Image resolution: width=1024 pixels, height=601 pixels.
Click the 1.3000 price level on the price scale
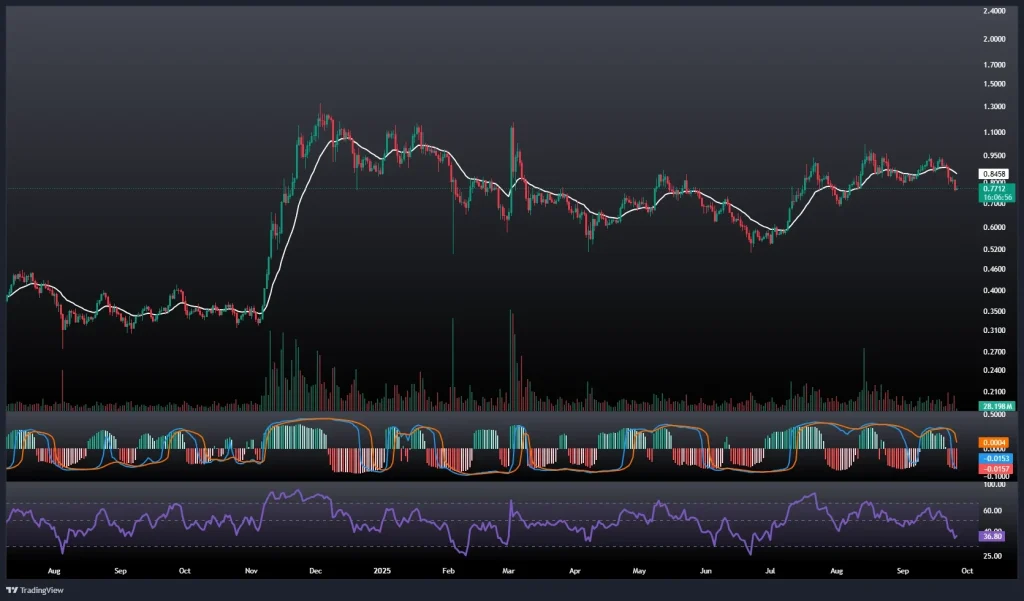point(994,107)
